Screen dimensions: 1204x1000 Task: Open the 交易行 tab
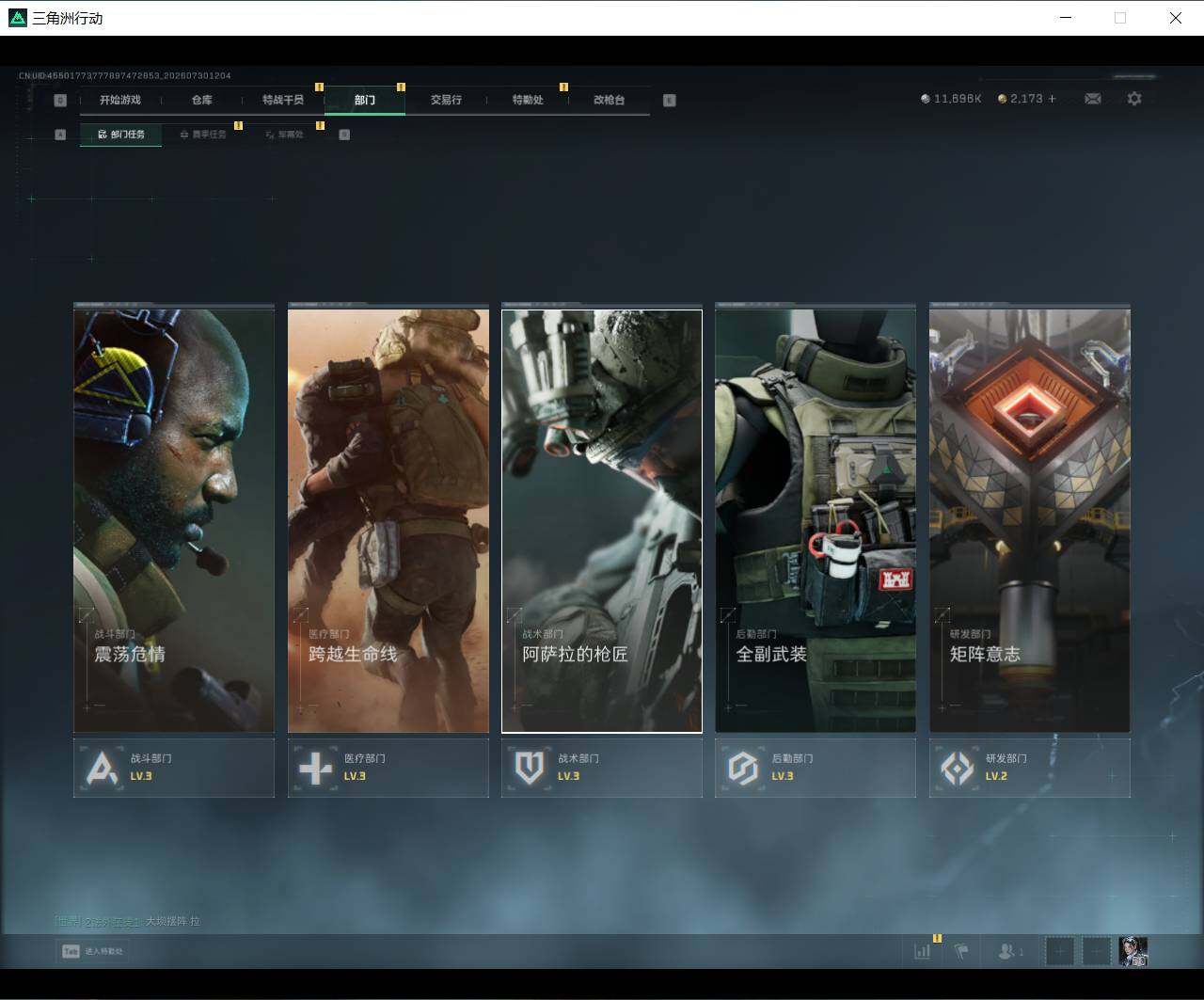446,100
